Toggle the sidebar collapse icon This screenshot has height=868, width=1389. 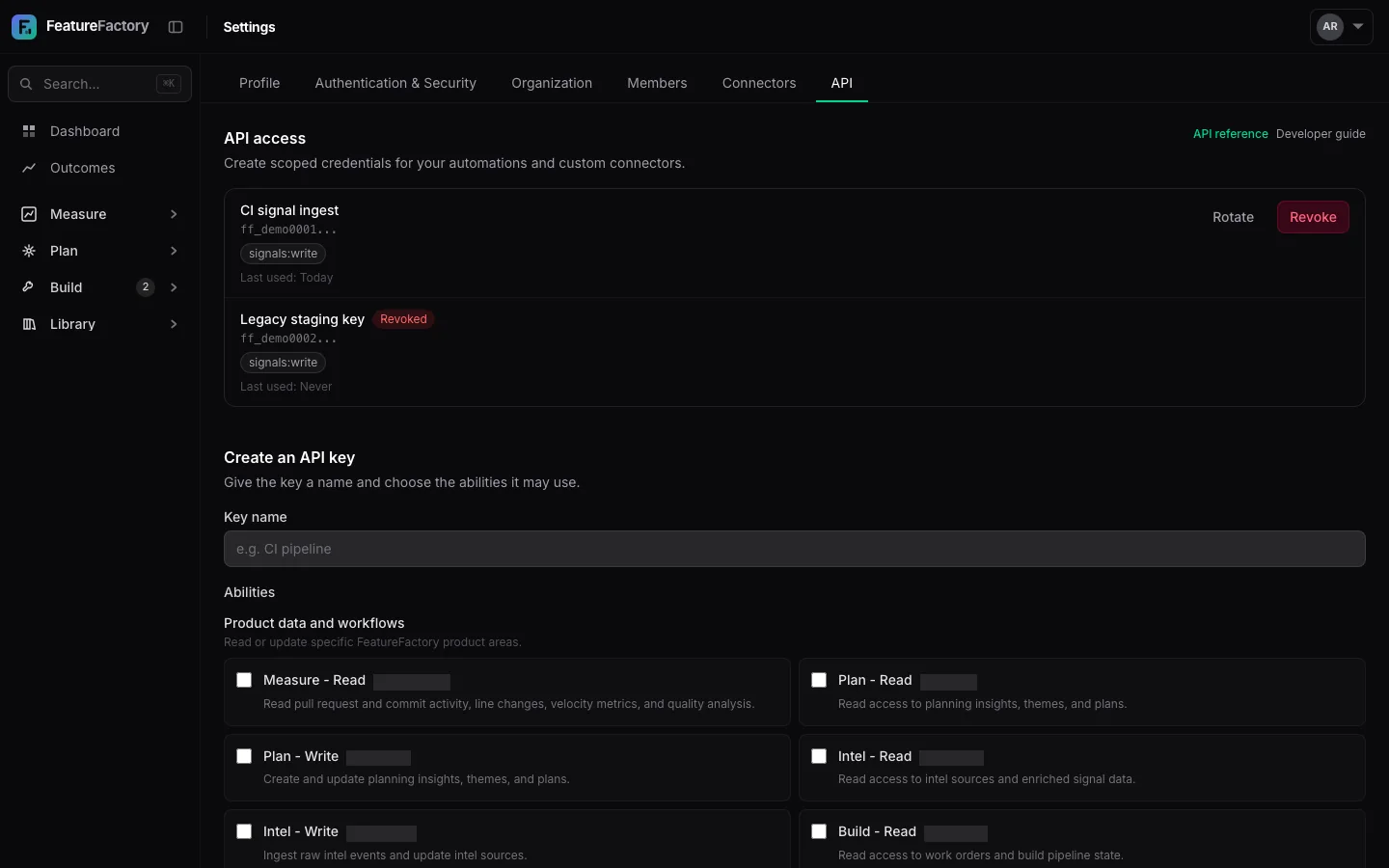176,27
